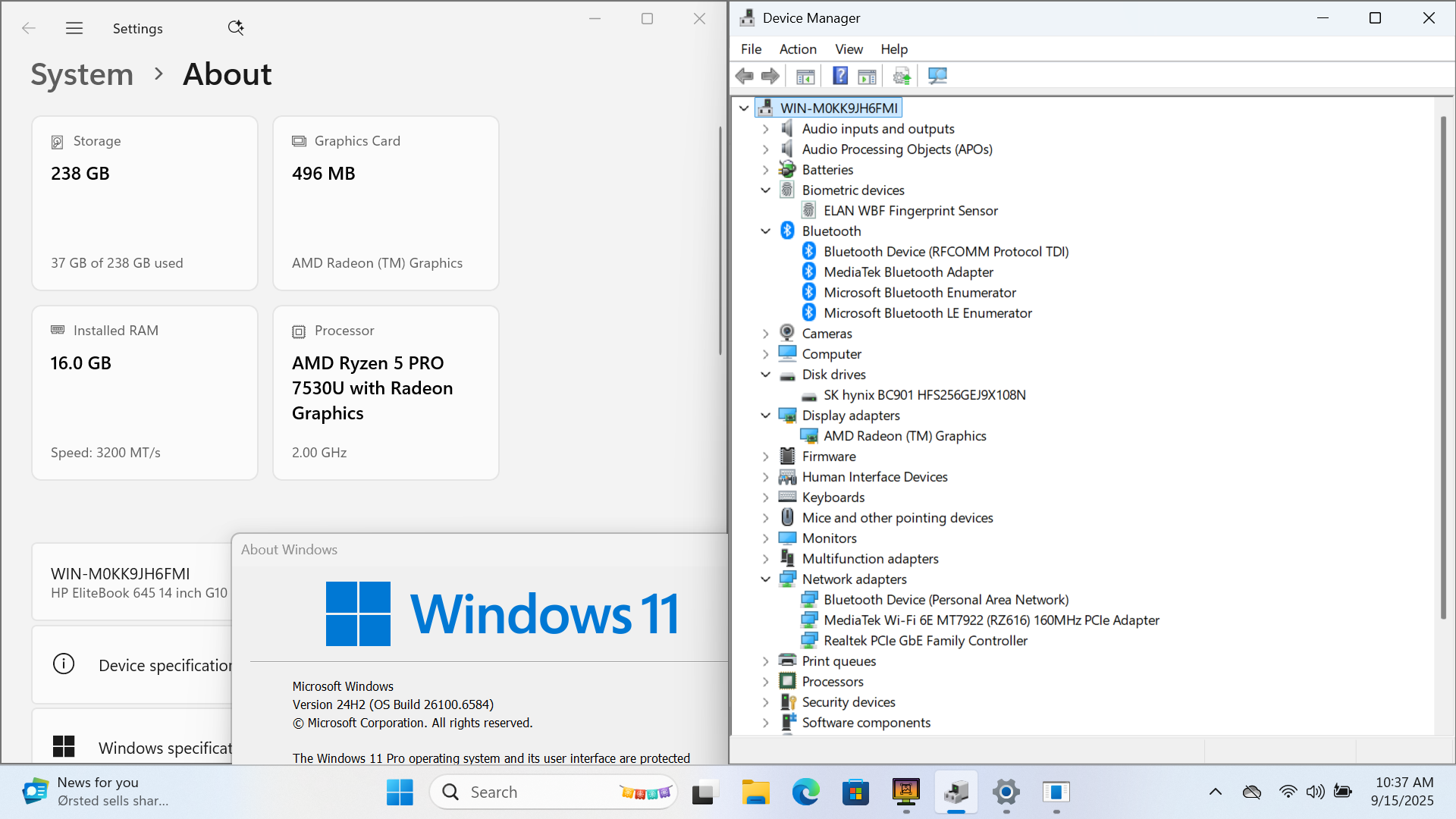Expand the Keyboards node
The image size is (1456, 819).
(765, 497)
